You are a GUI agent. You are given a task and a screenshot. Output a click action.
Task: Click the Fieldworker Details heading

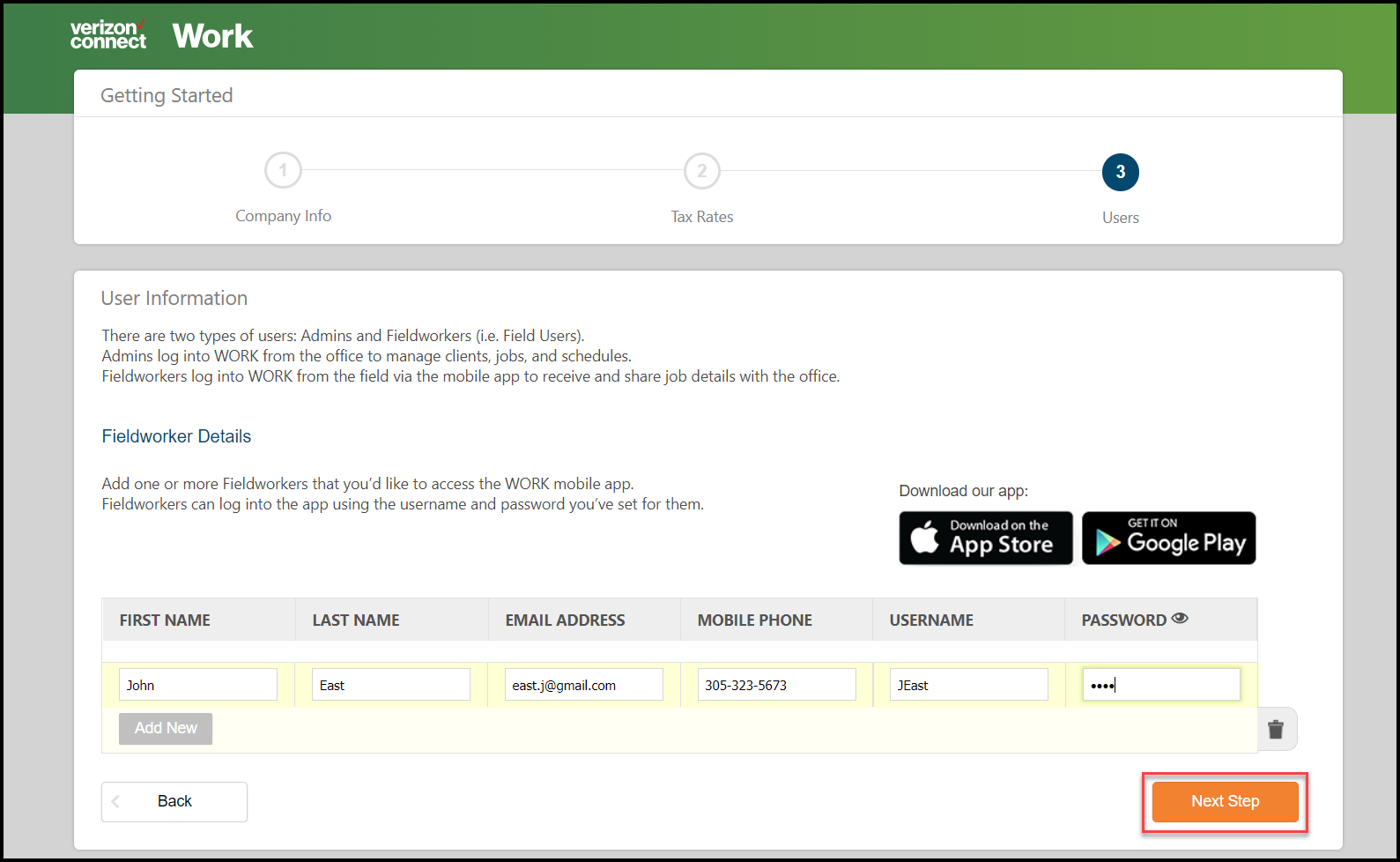176,436
